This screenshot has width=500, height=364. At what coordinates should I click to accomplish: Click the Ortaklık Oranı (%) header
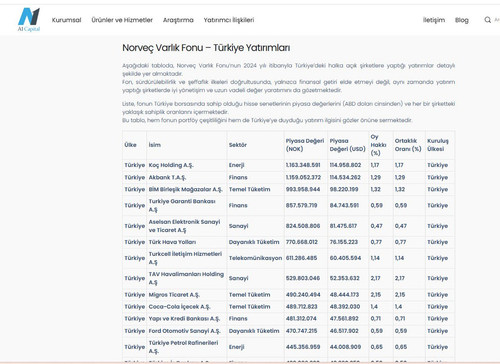(x=408, y=145)
